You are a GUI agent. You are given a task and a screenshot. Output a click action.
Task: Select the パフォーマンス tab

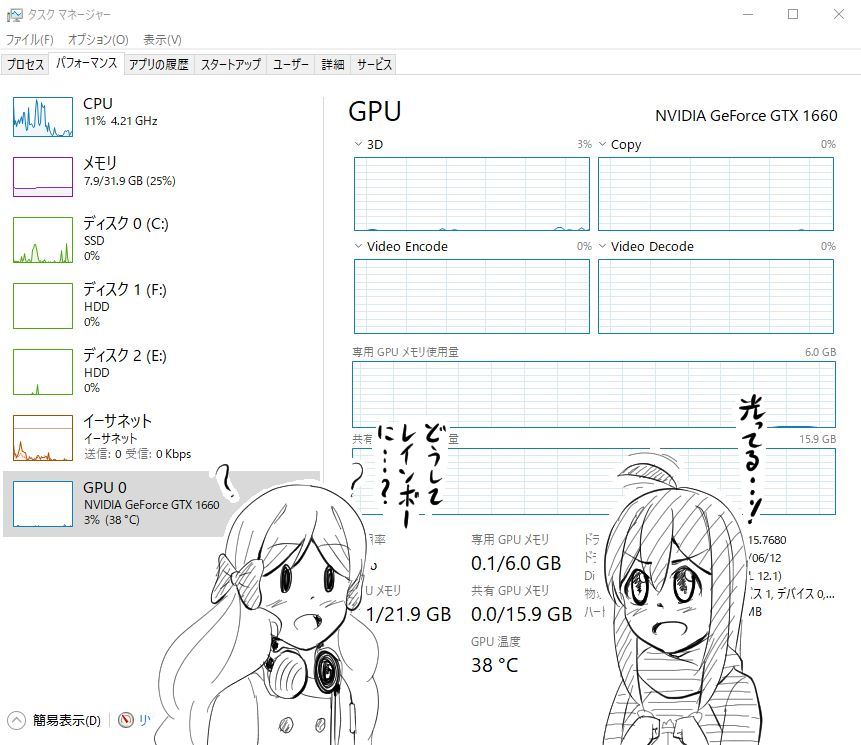87,63
